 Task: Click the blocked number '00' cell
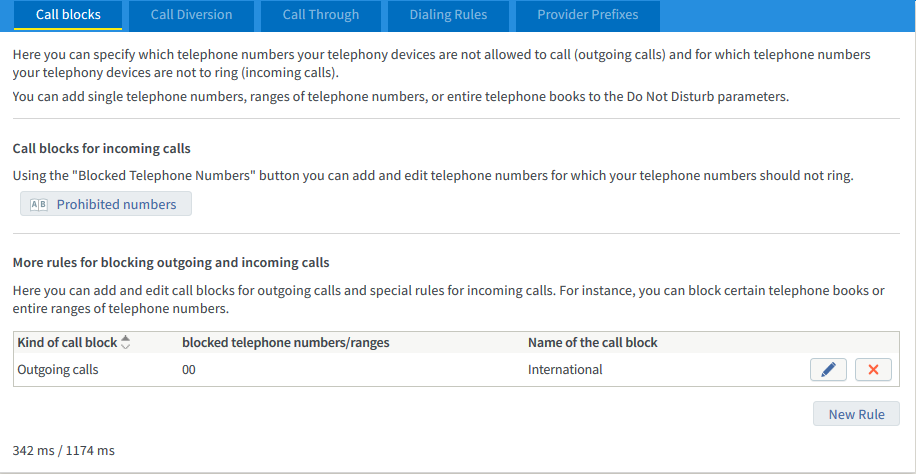click(189, 370)
